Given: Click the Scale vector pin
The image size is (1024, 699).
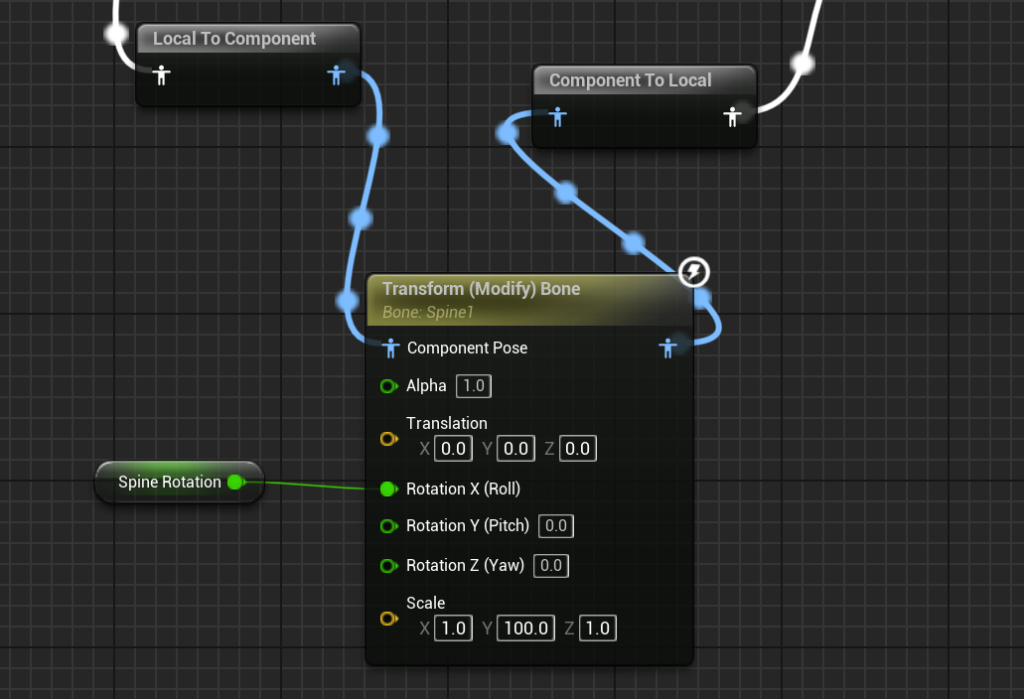Looking at the screenshot, I should tap(388, 618).
